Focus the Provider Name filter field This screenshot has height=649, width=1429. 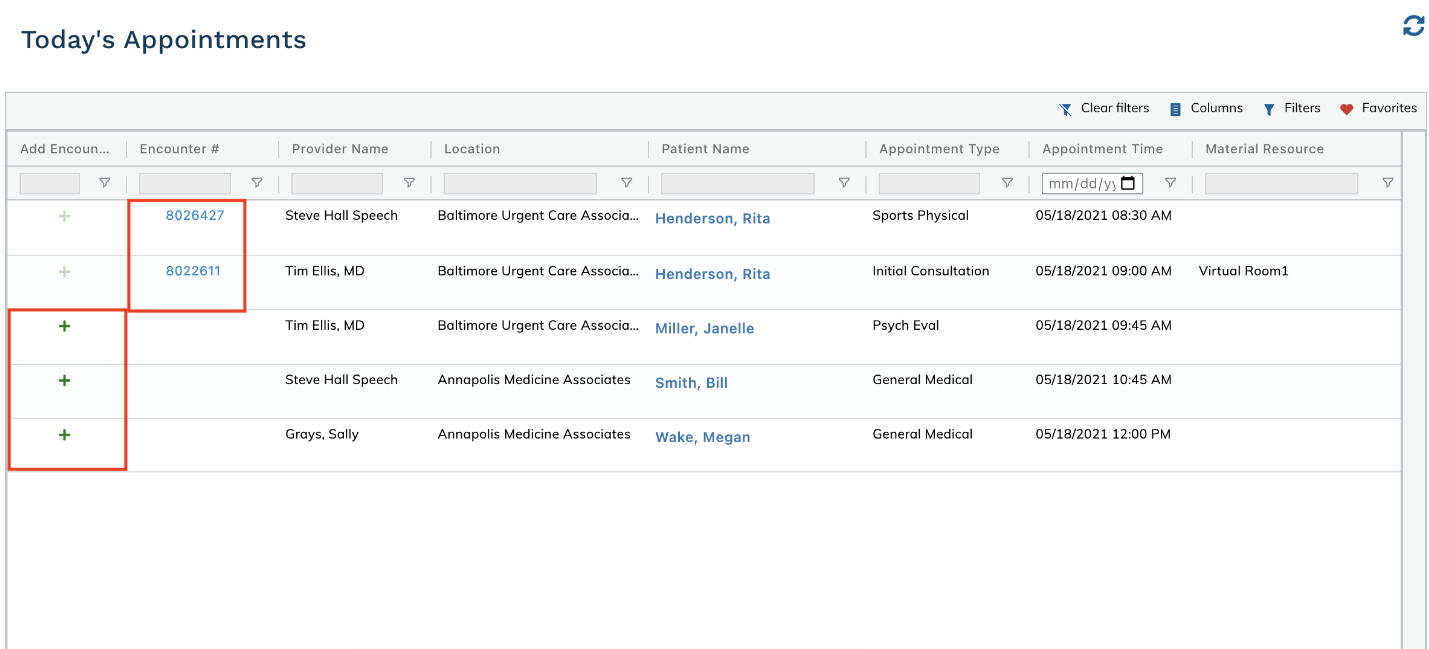tap(337, 183)
